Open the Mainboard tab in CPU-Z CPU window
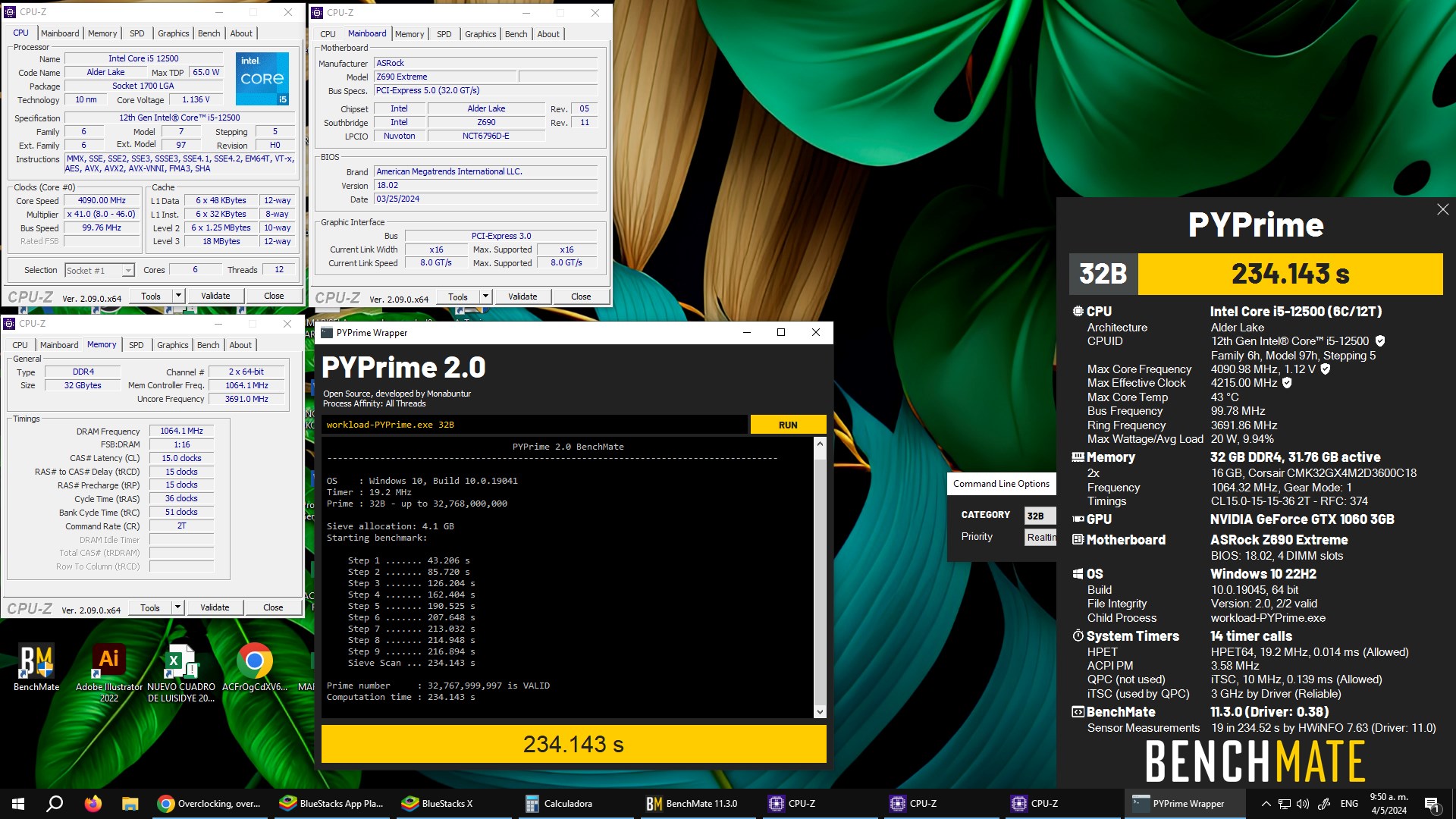This screenshot has height=819, width=1456. pos(60,33)
